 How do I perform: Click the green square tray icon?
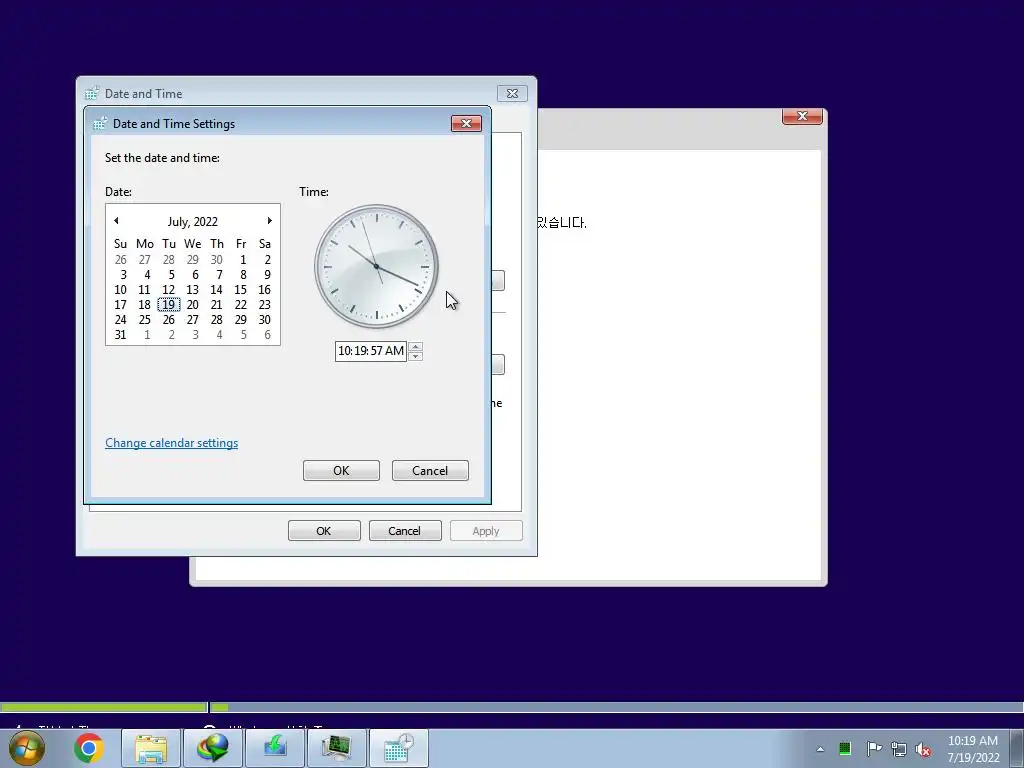[844, 748]
